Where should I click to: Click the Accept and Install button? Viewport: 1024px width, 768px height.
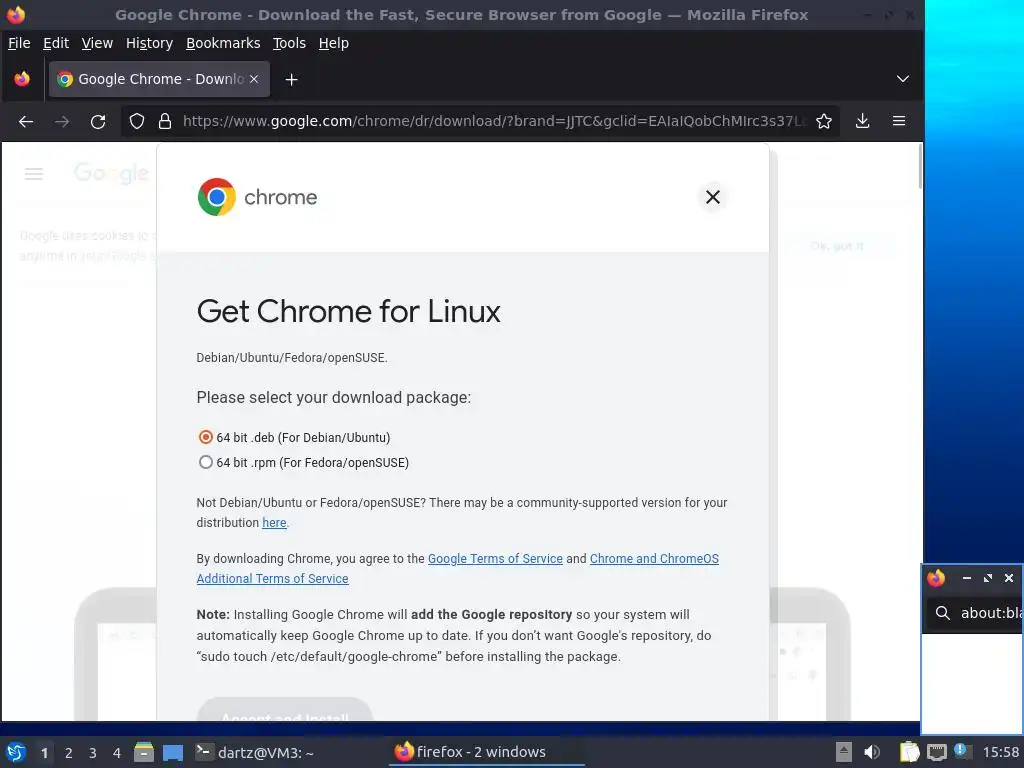[285, 709]
